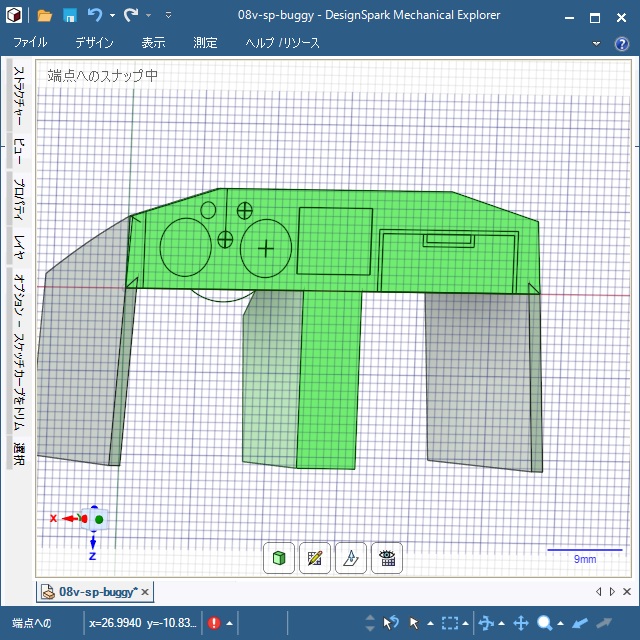Click the Save disk icon
This screenshot has height=640, width=640.
click(x=69, y=16)
